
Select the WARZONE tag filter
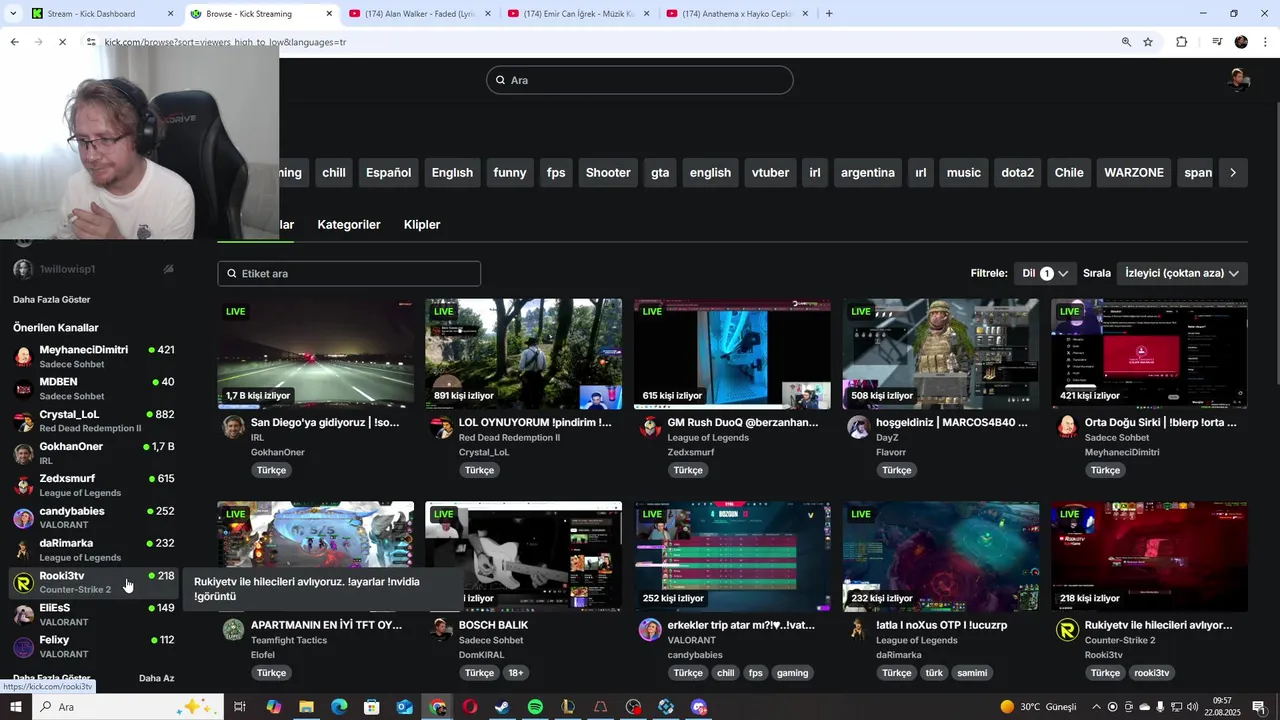tap(1134, 172)
